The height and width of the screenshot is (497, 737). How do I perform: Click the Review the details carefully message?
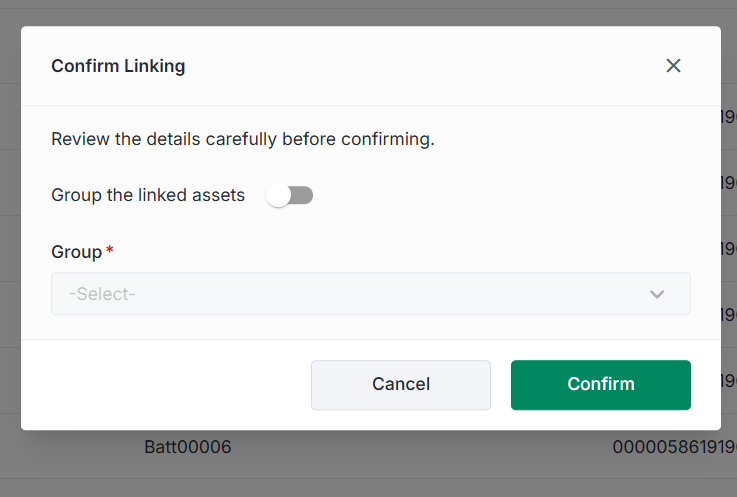click(243, 139)
